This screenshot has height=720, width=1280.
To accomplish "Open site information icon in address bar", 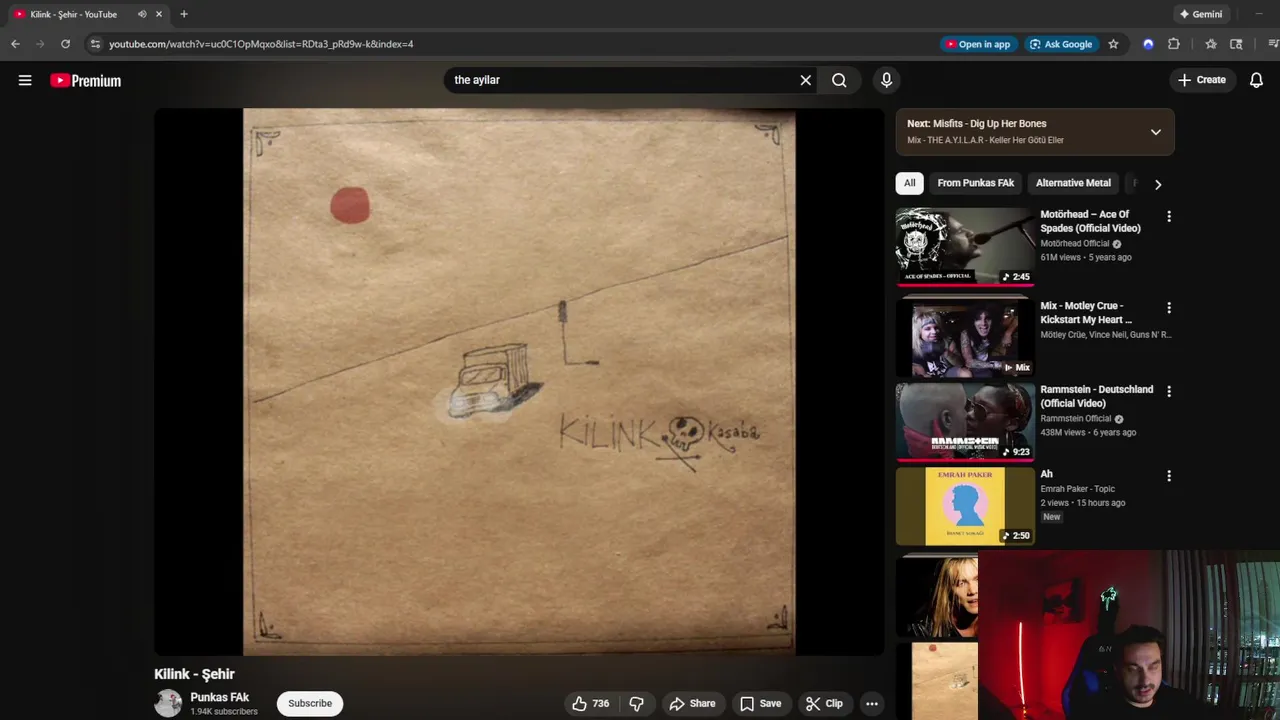I will (x=95, y=44).
